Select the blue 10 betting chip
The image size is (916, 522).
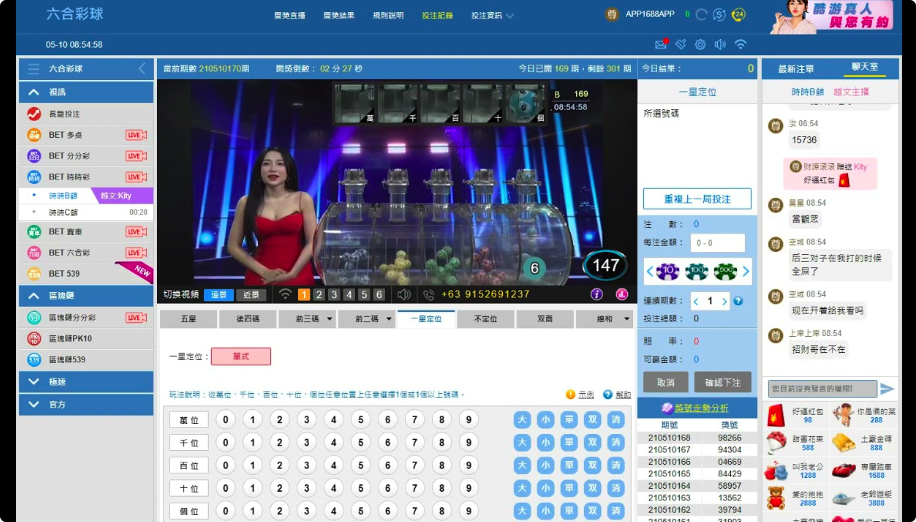668,271
